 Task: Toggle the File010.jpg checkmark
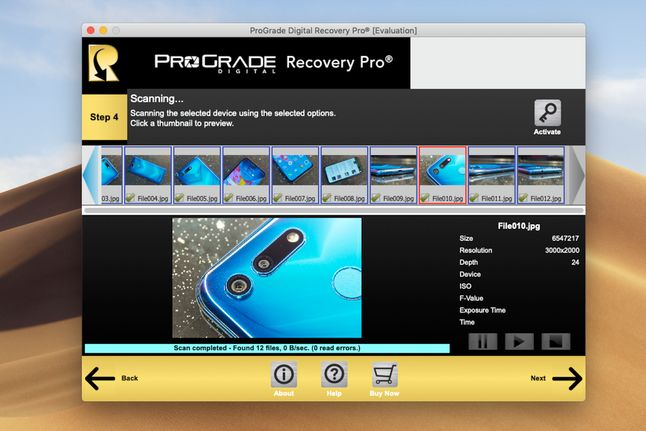click(425, 198)
